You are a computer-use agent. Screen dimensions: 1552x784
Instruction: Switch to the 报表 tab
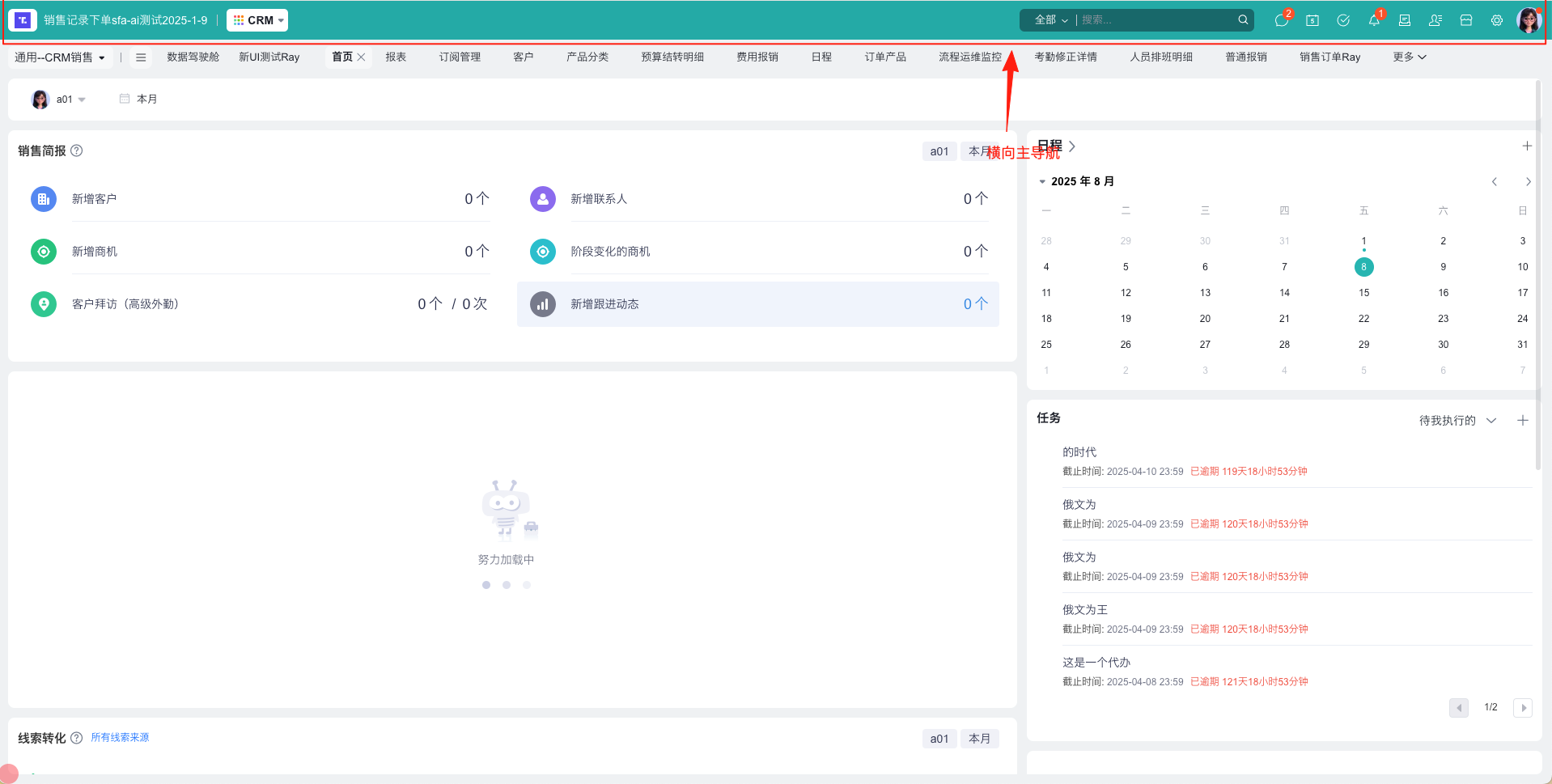[396, 57]
